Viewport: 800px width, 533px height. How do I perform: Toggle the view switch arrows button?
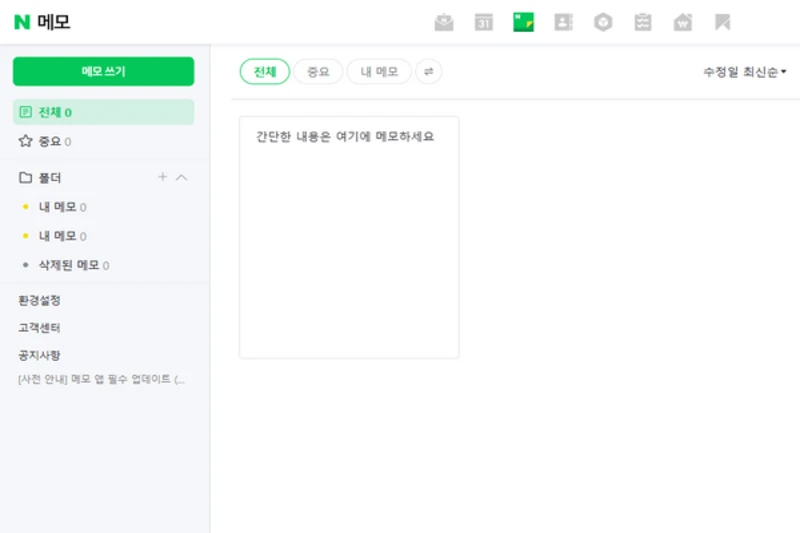(429, 71)
